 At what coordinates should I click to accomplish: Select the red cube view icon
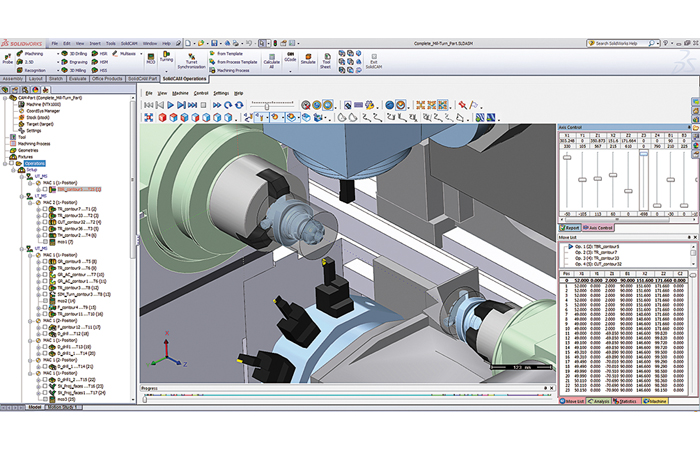(x=162, y=117)
